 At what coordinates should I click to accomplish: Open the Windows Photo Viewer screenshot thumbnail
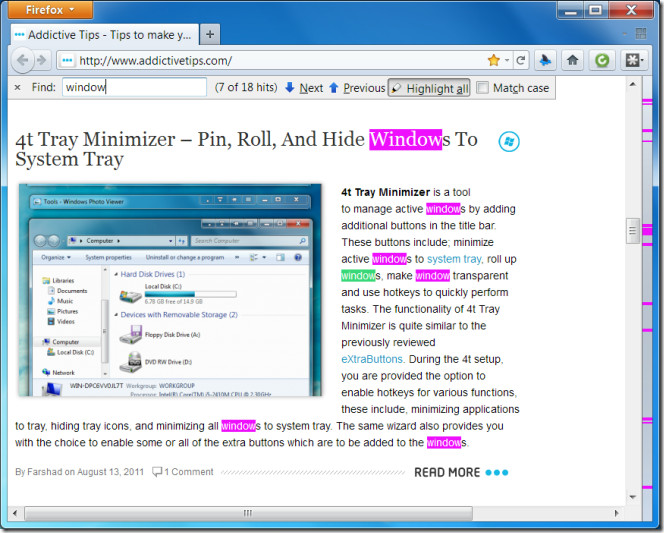pyautogui.click(x=170, y=290)
